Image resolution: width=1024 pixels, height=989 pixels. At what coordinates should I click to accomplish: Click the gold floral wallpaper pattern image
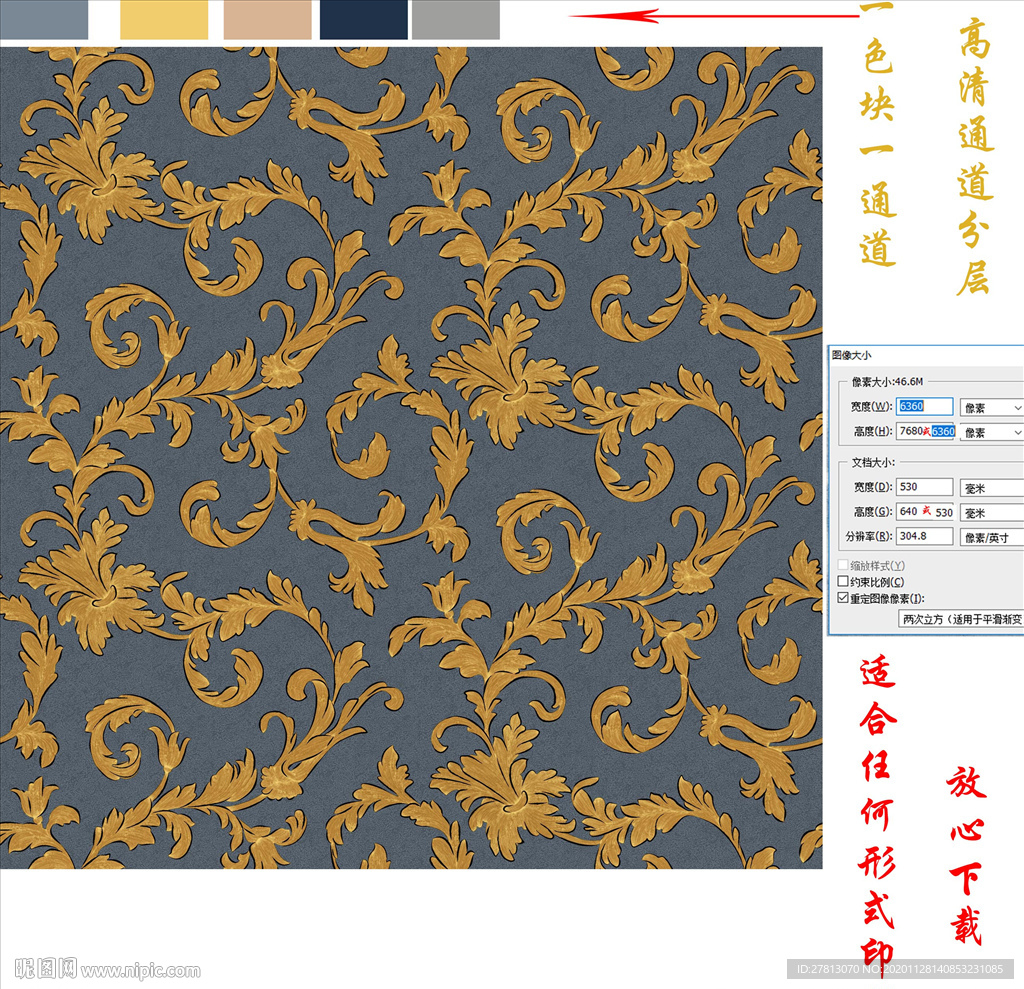(x=411, y=458)
